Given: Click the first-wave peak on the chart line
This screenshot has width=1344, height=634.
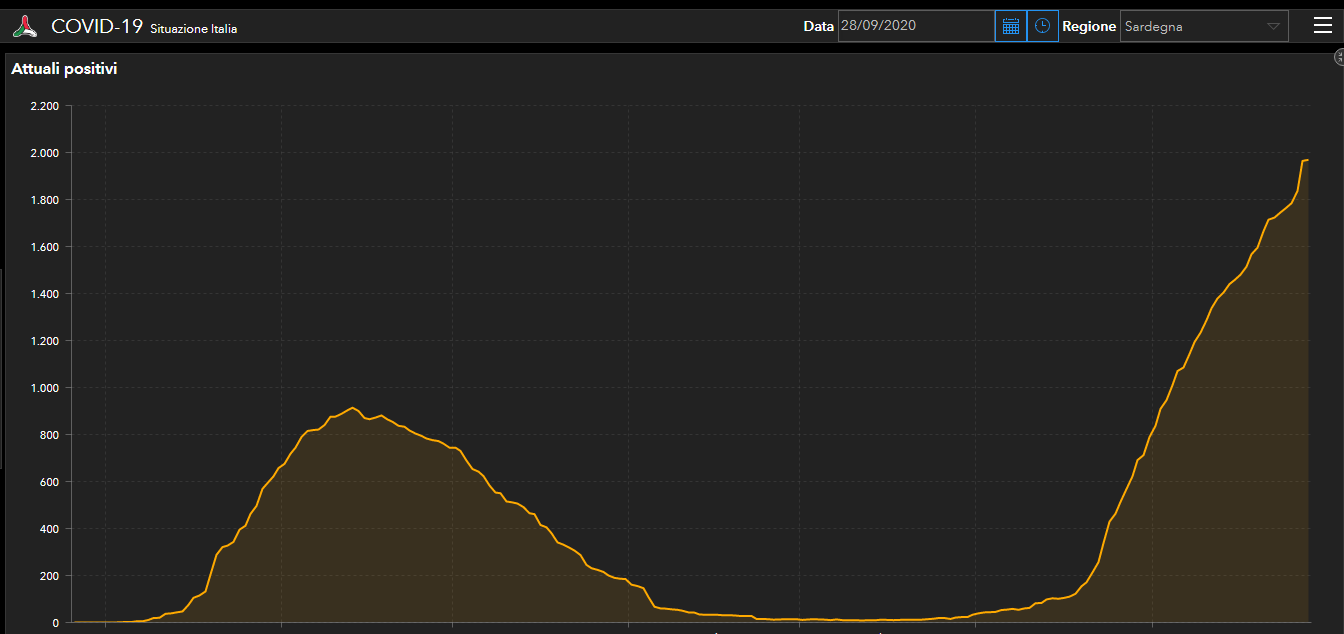Looking at the screenshot, I should point(352,408).
